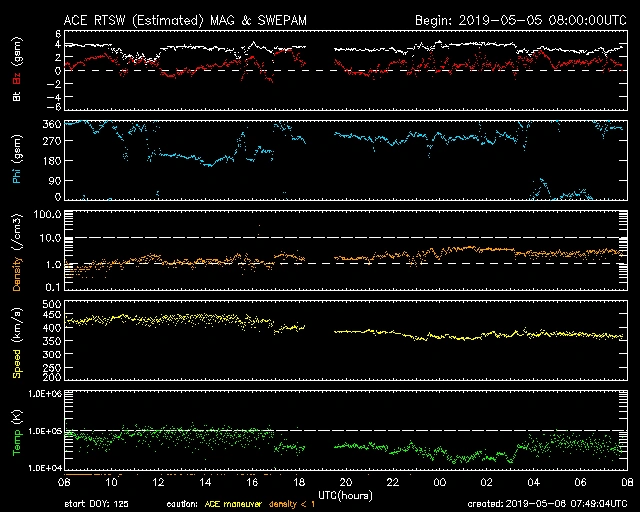The image size is (640, 512).
Task: Click the yellow Speed (km/s) axis label
Action: pos(16,340)
